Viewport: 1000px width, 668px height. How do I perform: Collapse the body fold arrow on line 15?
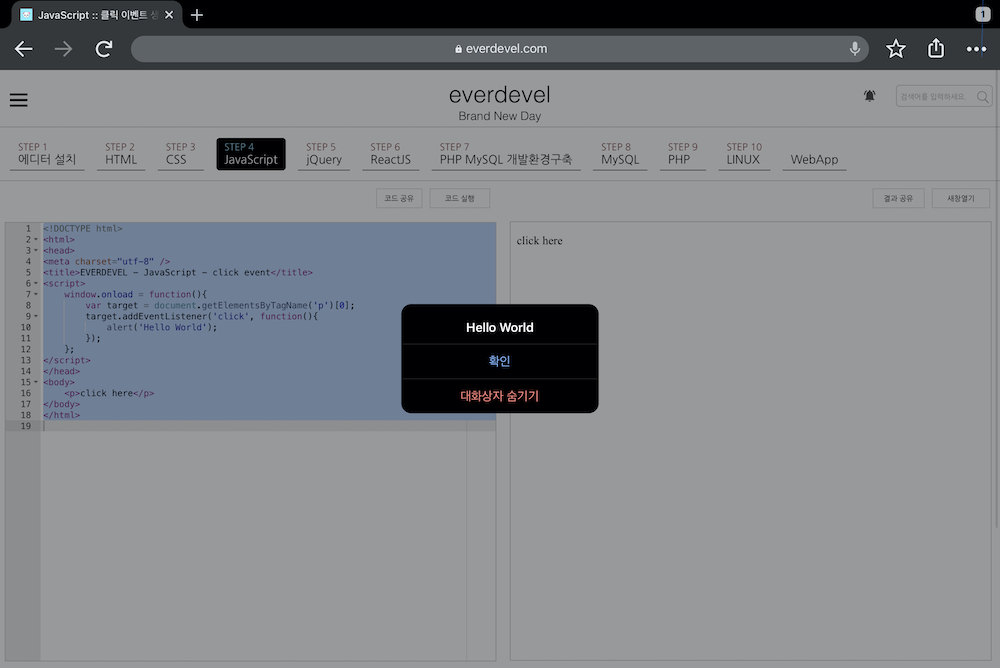(x=36, y=382)
